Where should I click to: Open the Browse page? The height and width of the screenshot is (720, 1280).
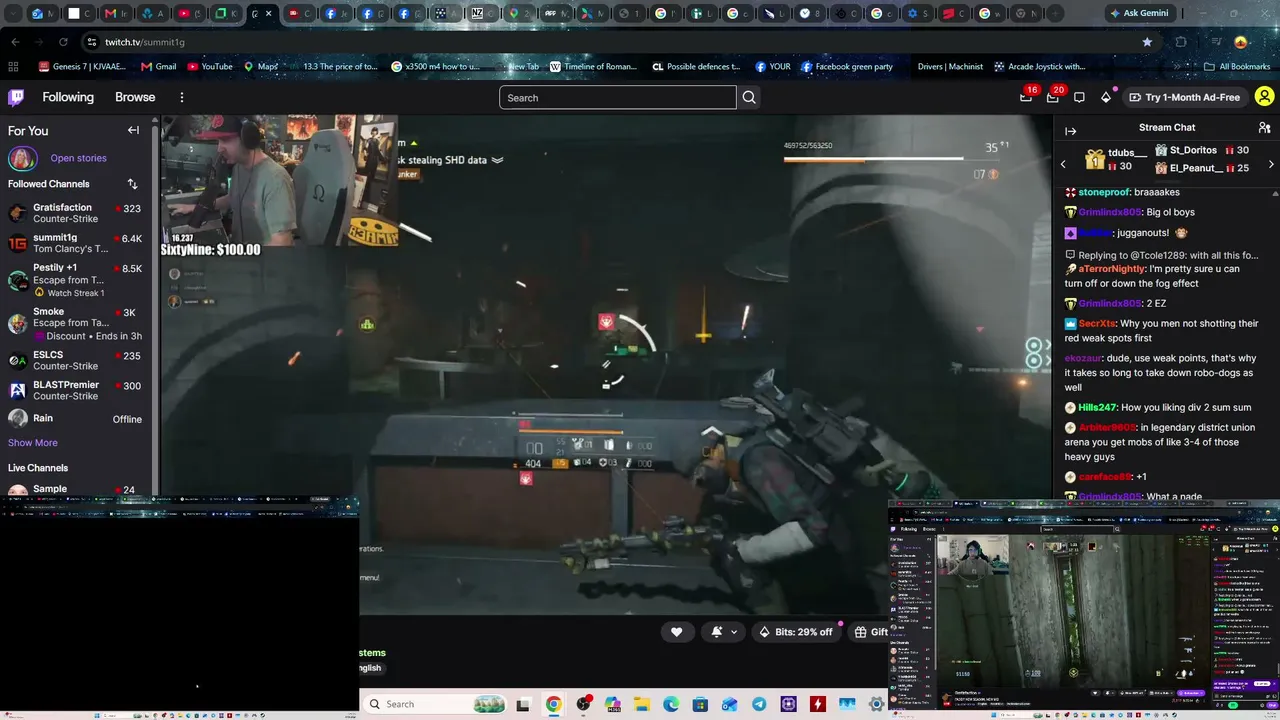[135, 97]
